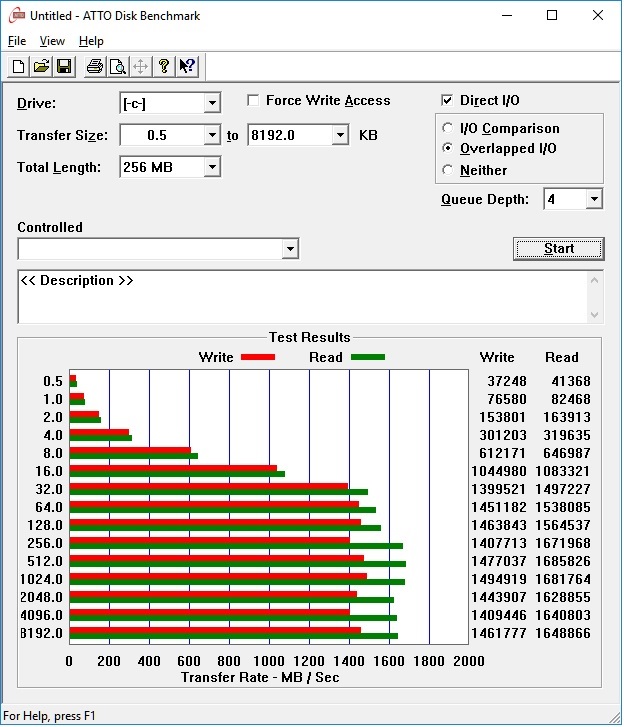Image resolution: width=624 pixels, height=727 pixels.
Task: Click the crosshair move toolbar icon
Action: pyautogui.click(x=140, y=66)
